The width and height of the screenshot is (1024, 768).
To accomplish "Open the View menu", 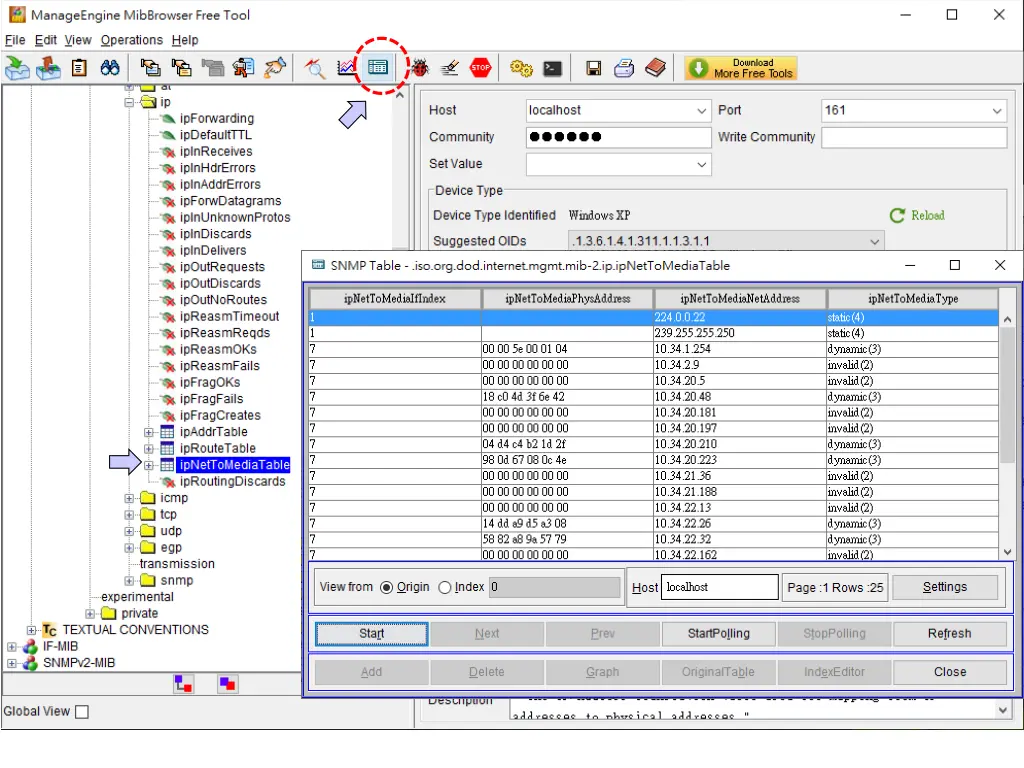I will 78,40.
